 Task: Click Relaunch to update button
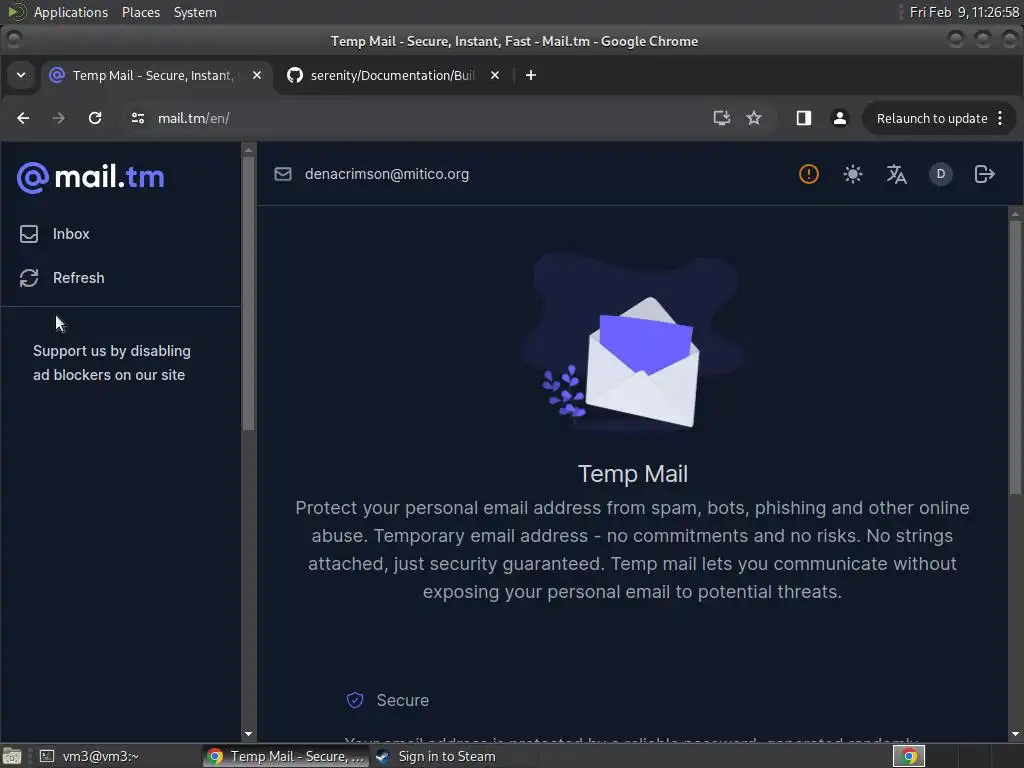tap(931, 118)
